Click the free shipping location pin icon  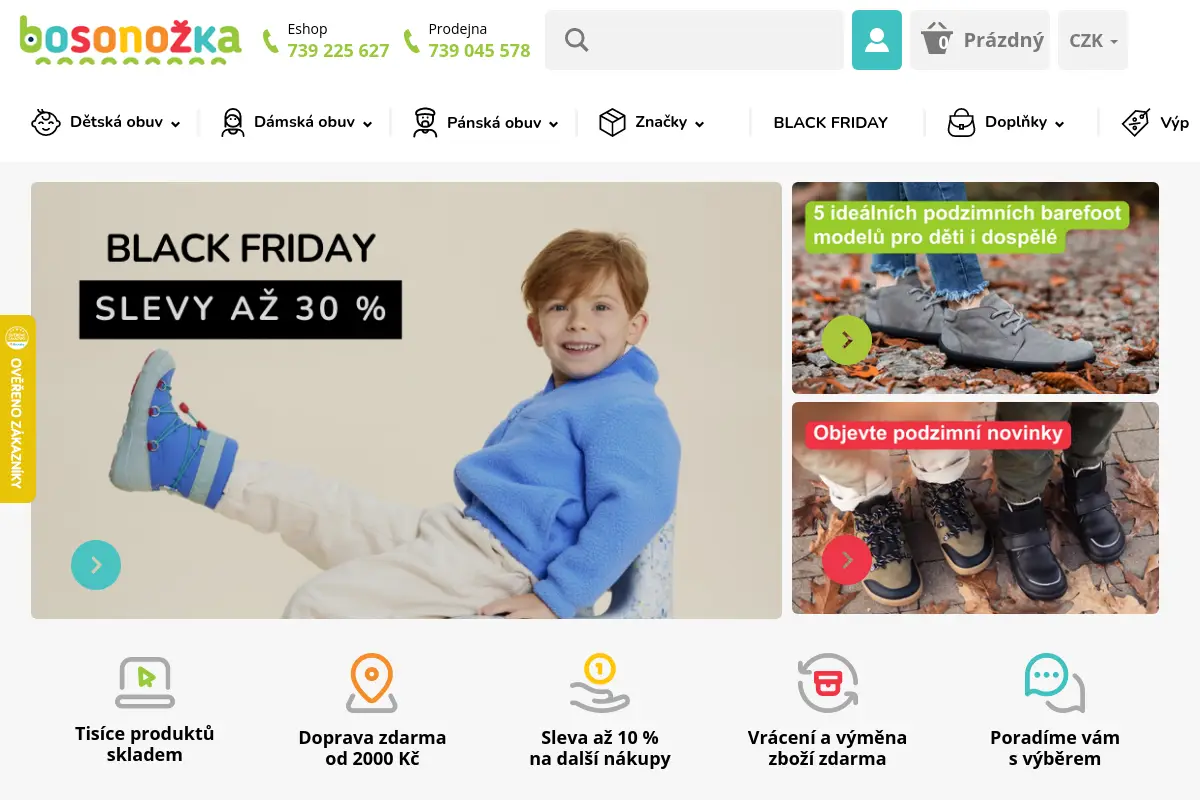tap(371, 683)
